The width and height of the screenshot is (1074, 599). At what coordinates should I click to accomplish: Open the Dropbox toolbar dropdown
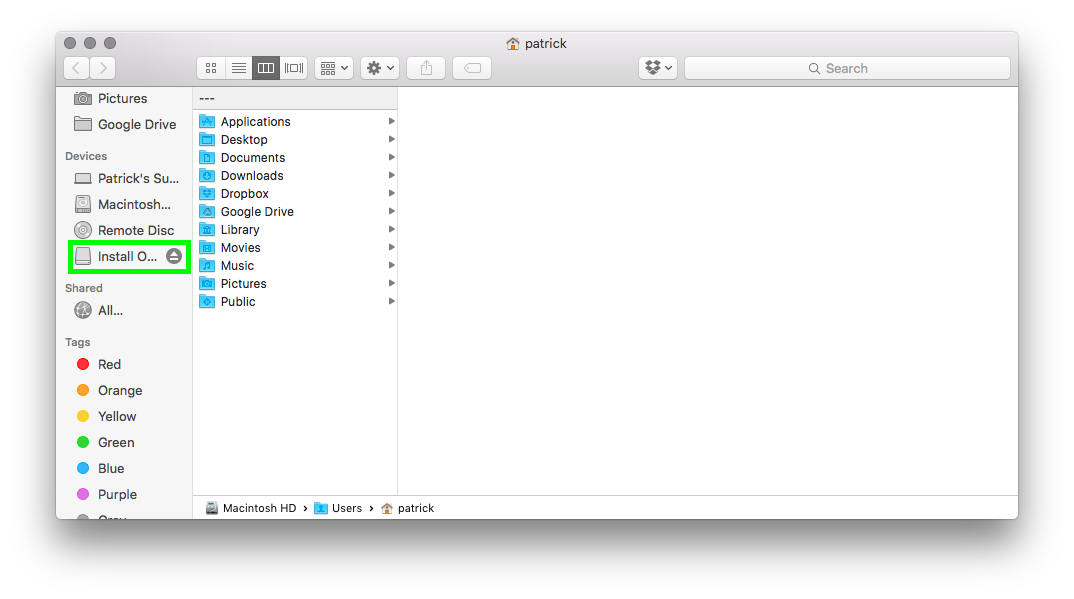[x=658, y=68]
